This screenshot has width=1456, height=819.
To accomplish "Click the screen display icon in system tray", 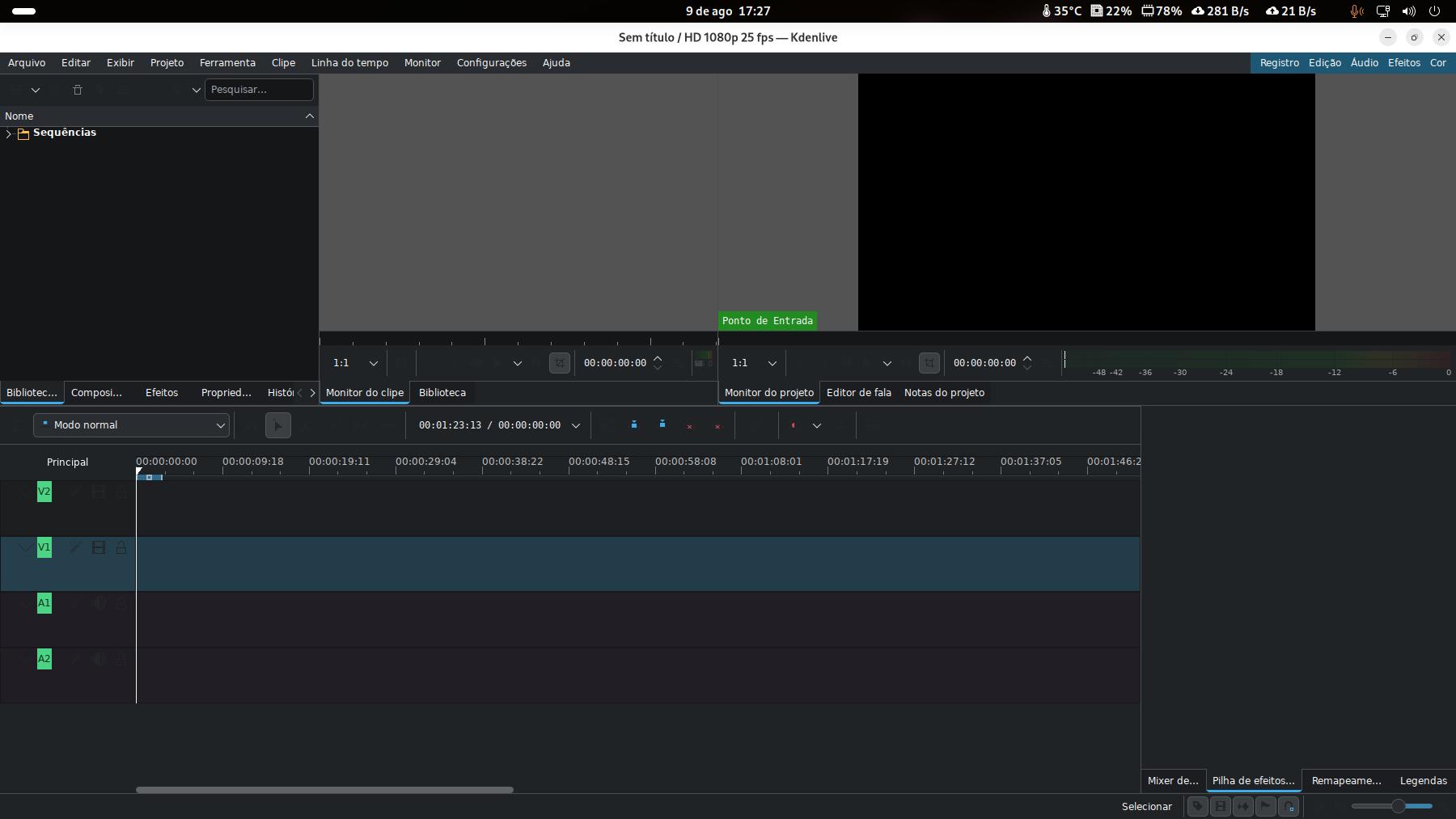I will click(1383, 11).
